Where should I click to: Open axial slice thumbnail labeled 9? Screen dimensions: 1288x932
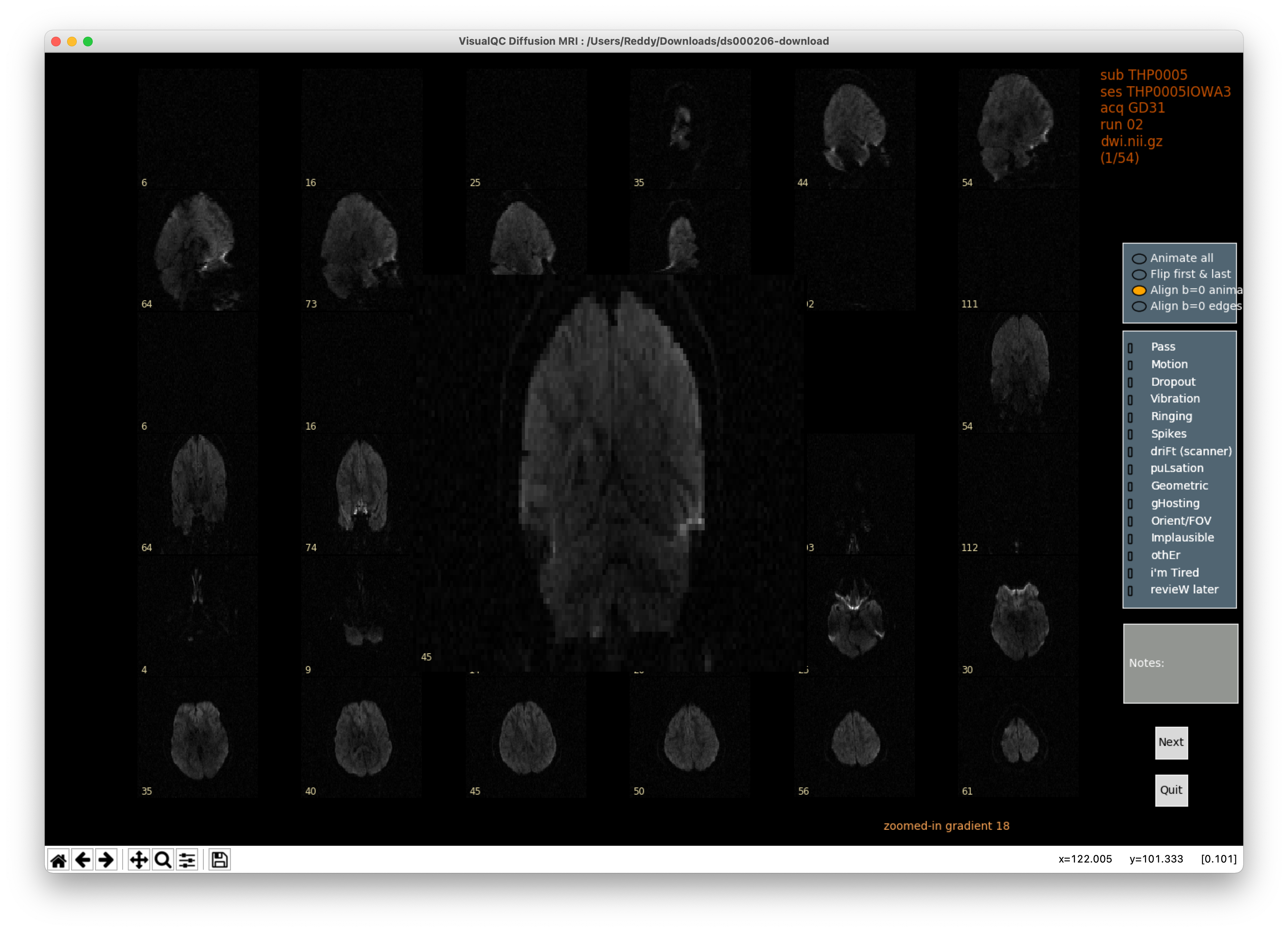pos(362,616)
